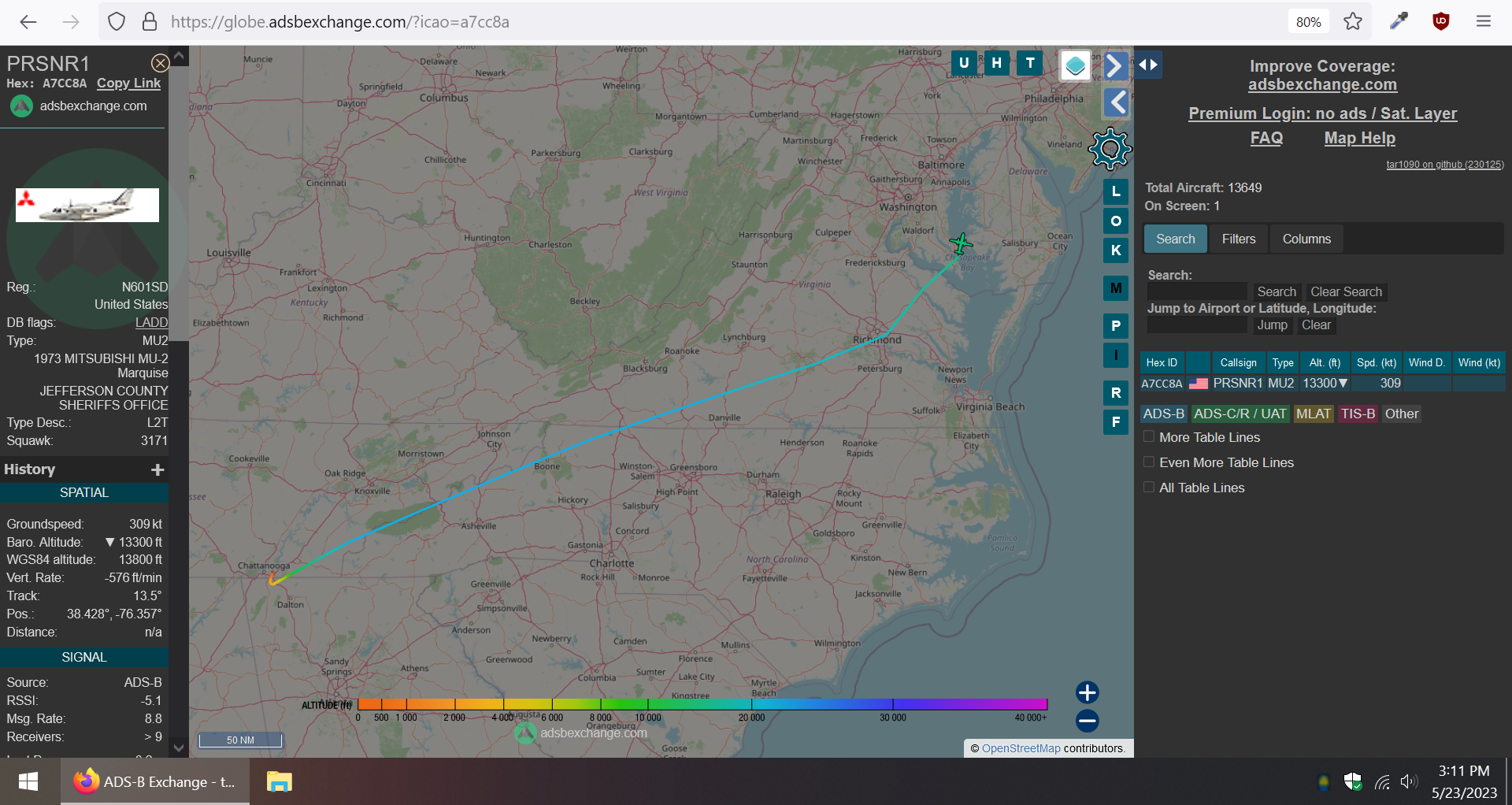Click the Jump button
1512x805 pixels.
click(1272, 325)
